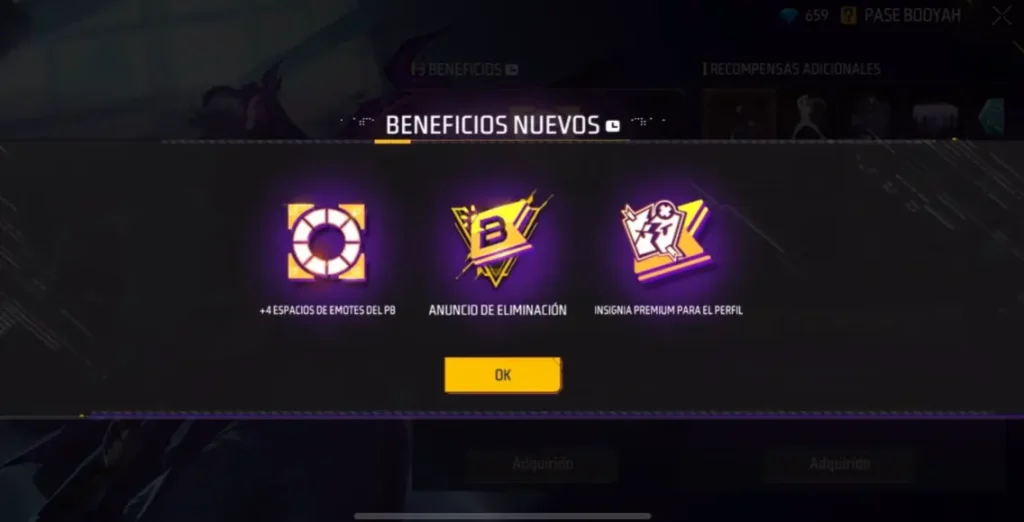Open the Pase Booyah help question icon
The image size is (1024, 522).
848,16
